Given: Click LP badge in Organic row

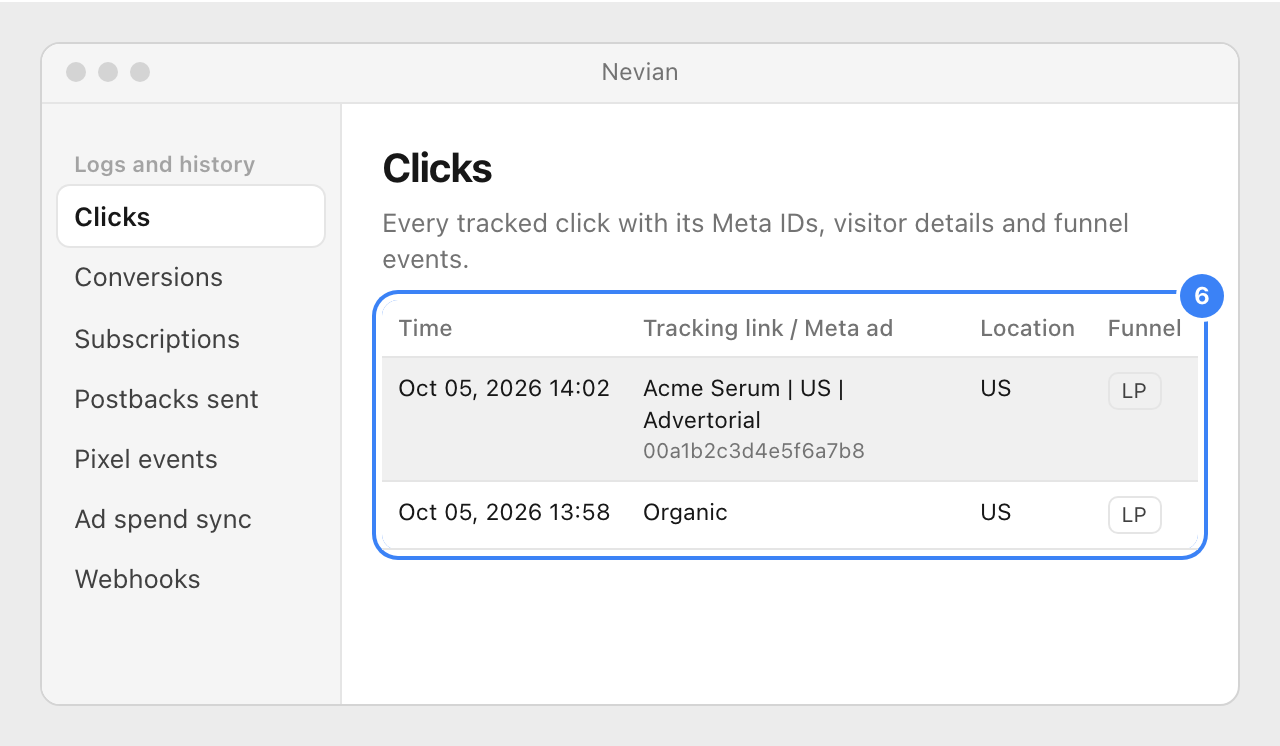Looking at the screenshot, I should click(x=1134, y=515).
